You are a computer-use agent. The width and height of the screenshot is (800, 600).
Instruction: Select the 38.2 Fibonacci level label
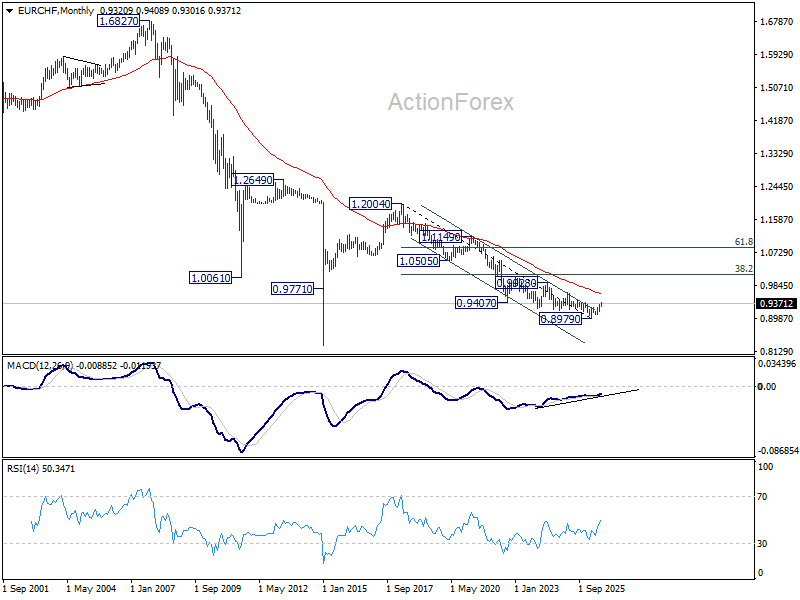pyautogui.click(x=744, y=268)
